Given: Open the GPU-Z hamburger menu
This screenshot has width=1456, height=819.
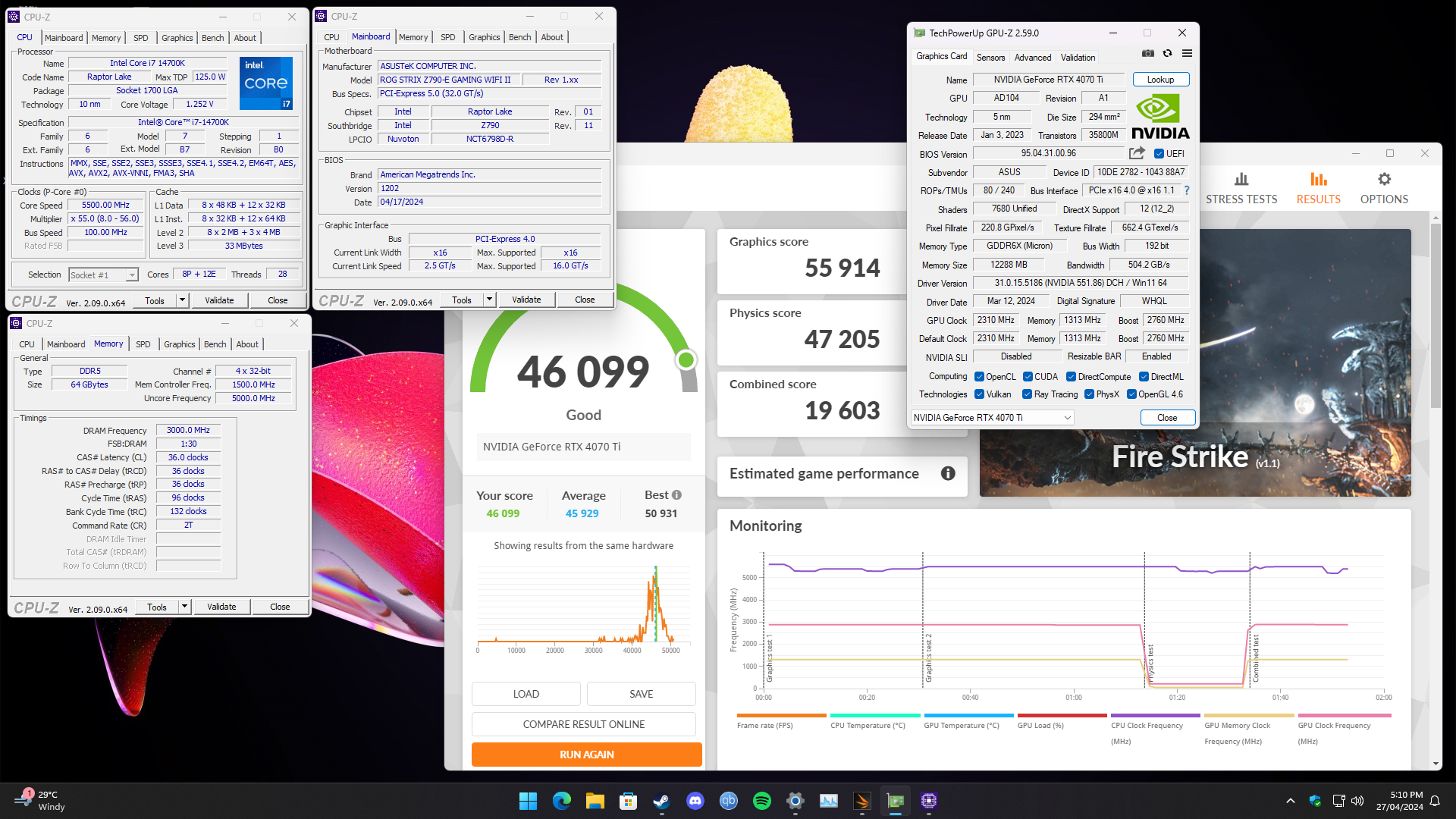Looking at the screenshot, I should click(1187, 54).
